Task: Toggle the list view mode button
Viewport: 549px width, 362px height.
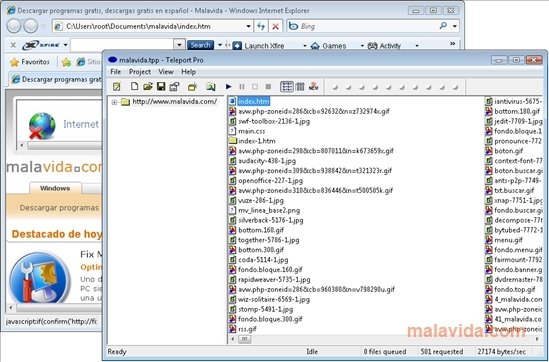Action: (287, 86)
